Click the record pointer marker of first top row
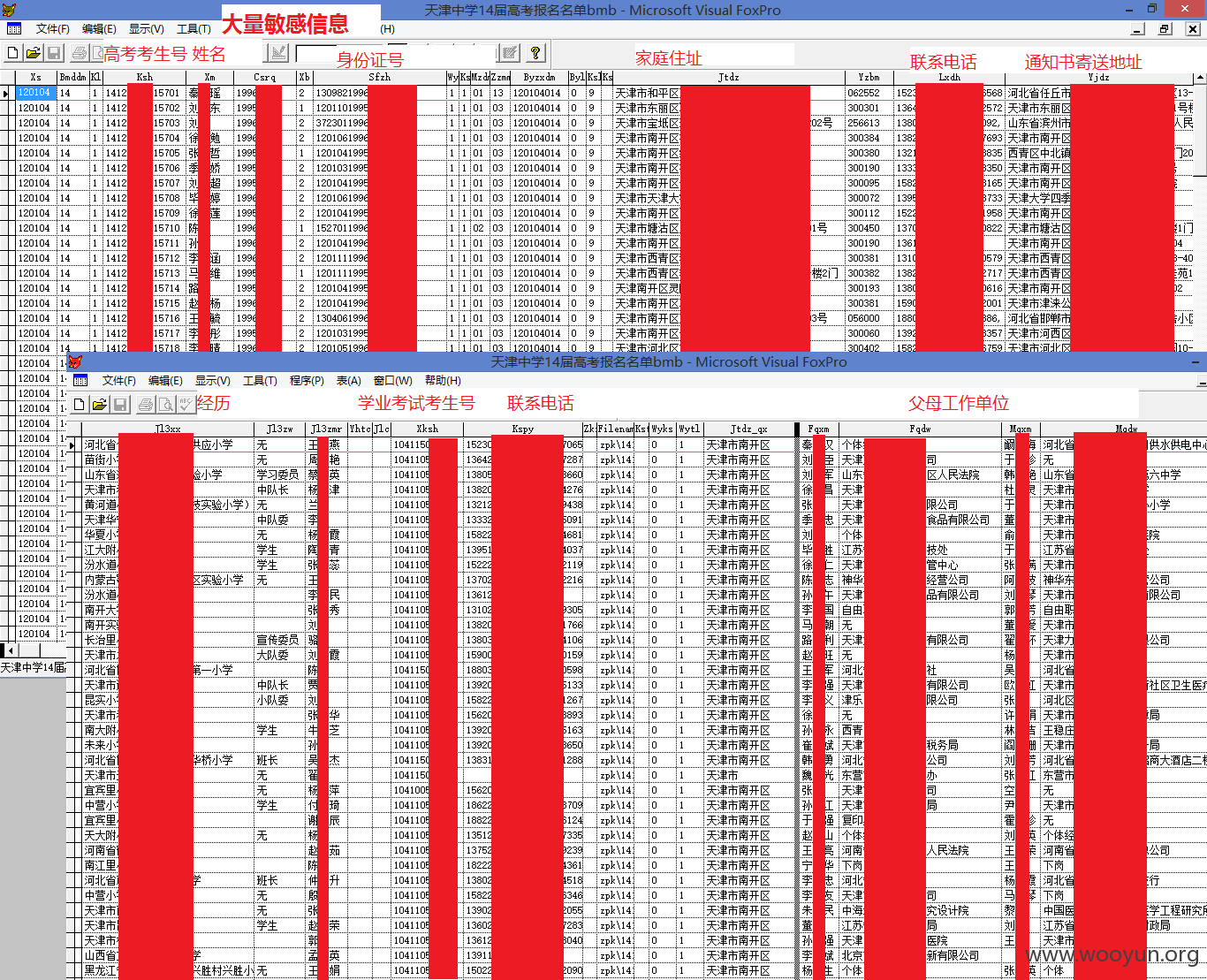Image resolution: width=1207 pixels, height=980 pixels. point(7,93)
